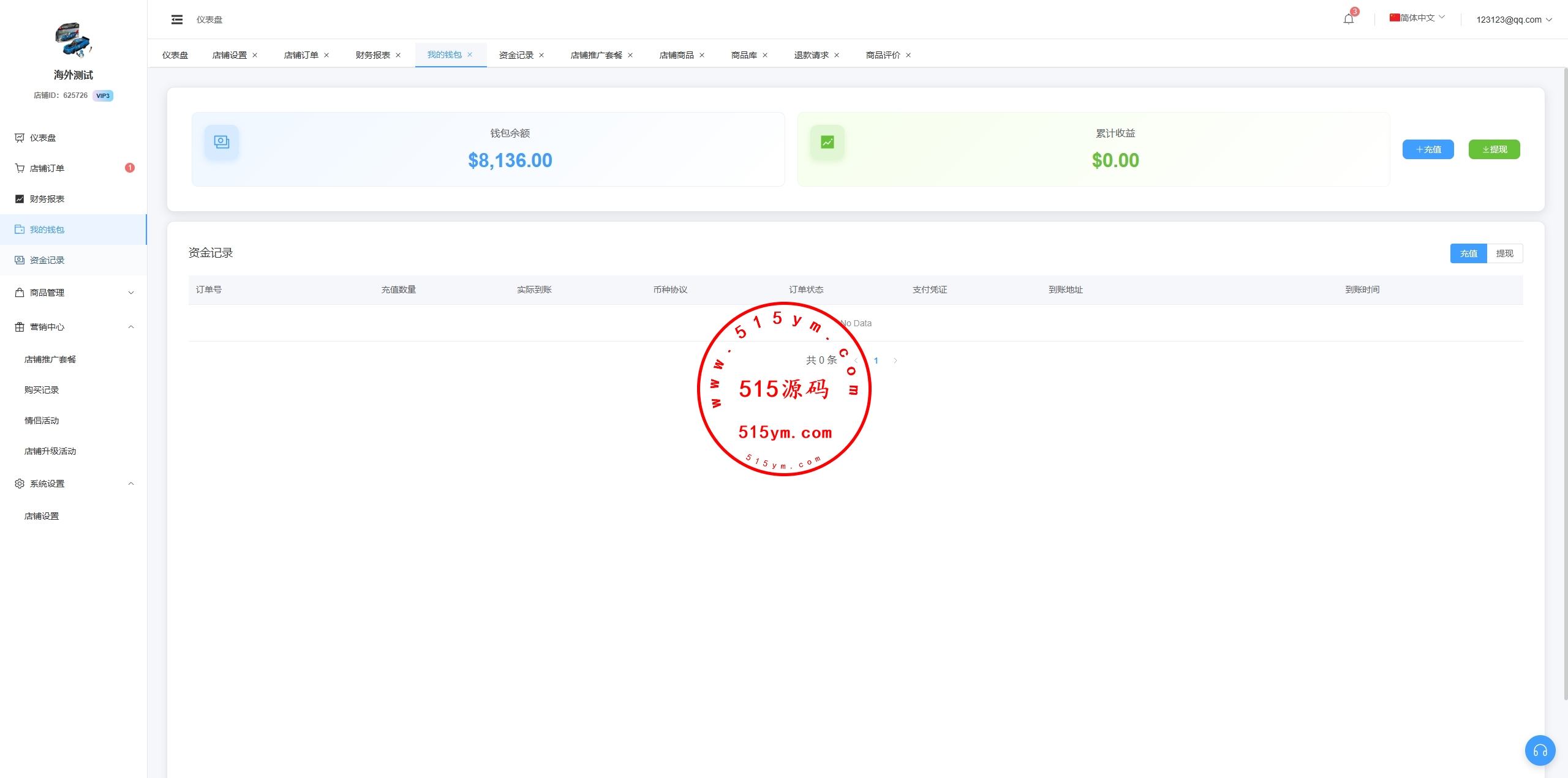The height and width of the screenshot is (778, 1568).
Task: Select the 充值 records toggle
Action: [1468, 253]
